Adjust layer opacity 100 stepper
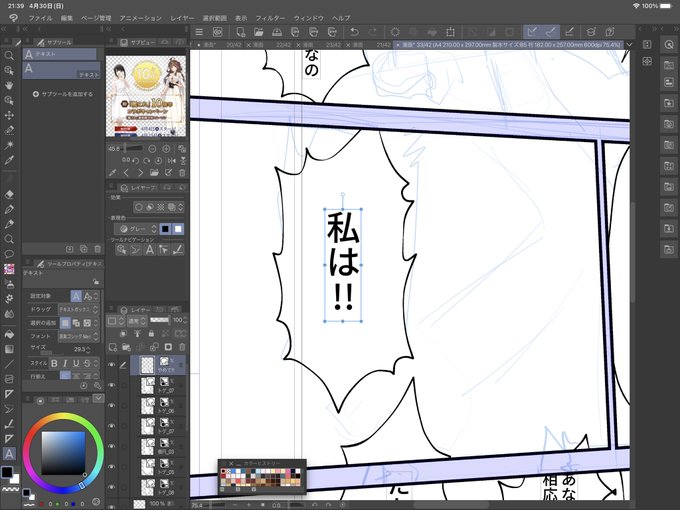 (x=185, y=320)
